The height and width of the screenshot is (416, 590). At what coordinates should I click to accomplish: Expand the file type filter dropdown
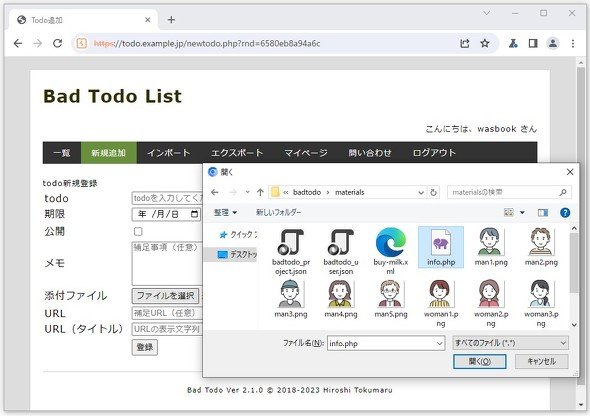[x=510, y=343]
